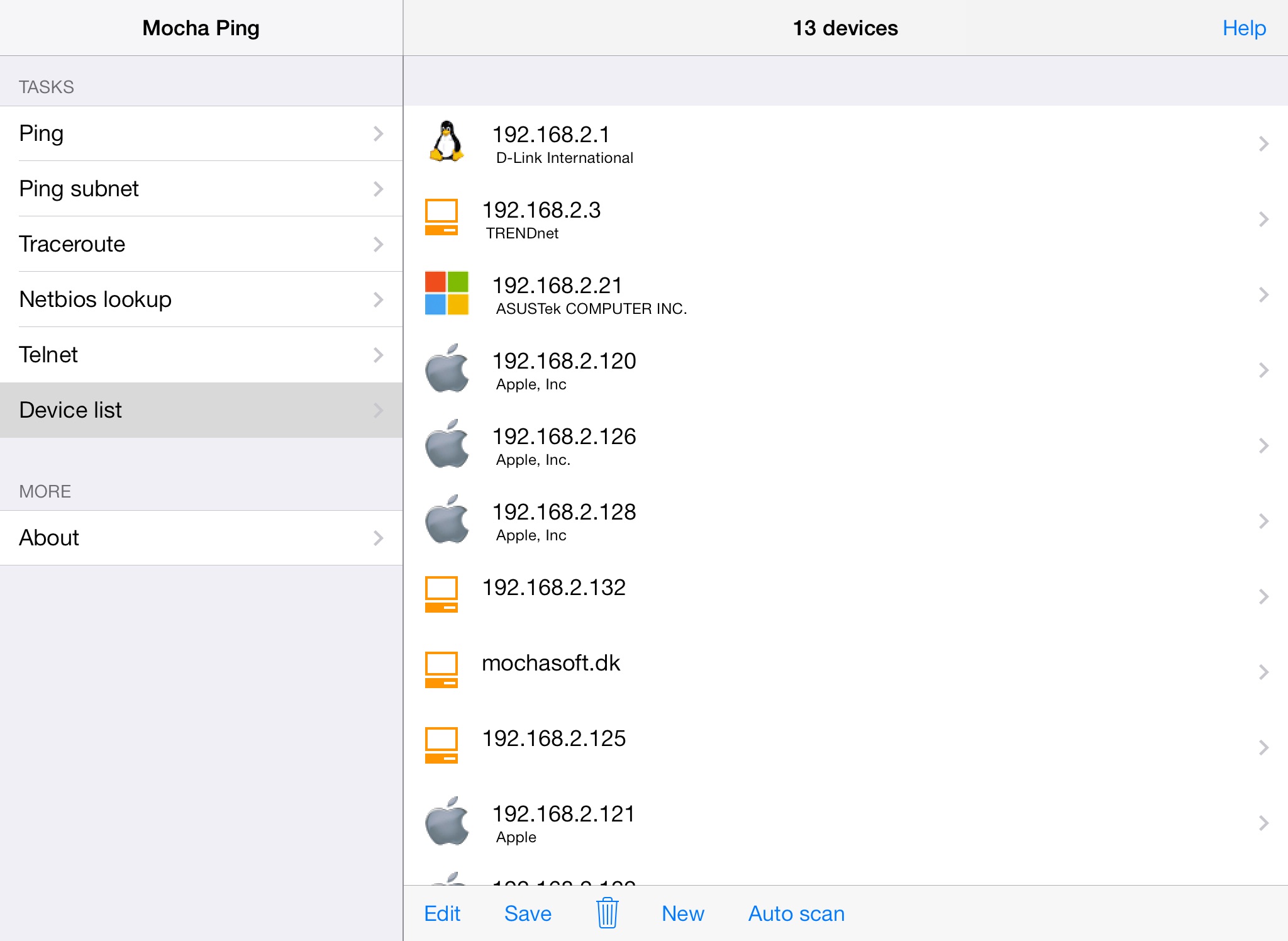Tap the Help link
Image resolution: width=1288 pixels, height=941 pixels.
pos(1244,28)
